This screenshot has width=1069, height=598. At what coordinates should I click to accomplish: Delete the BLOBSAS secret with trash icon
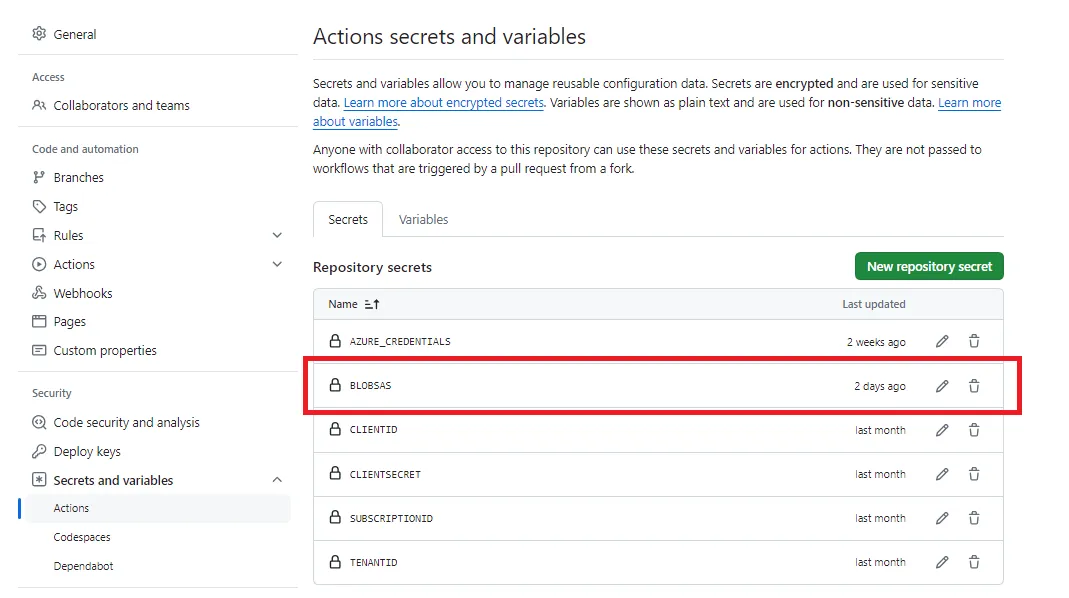(974, 386)
